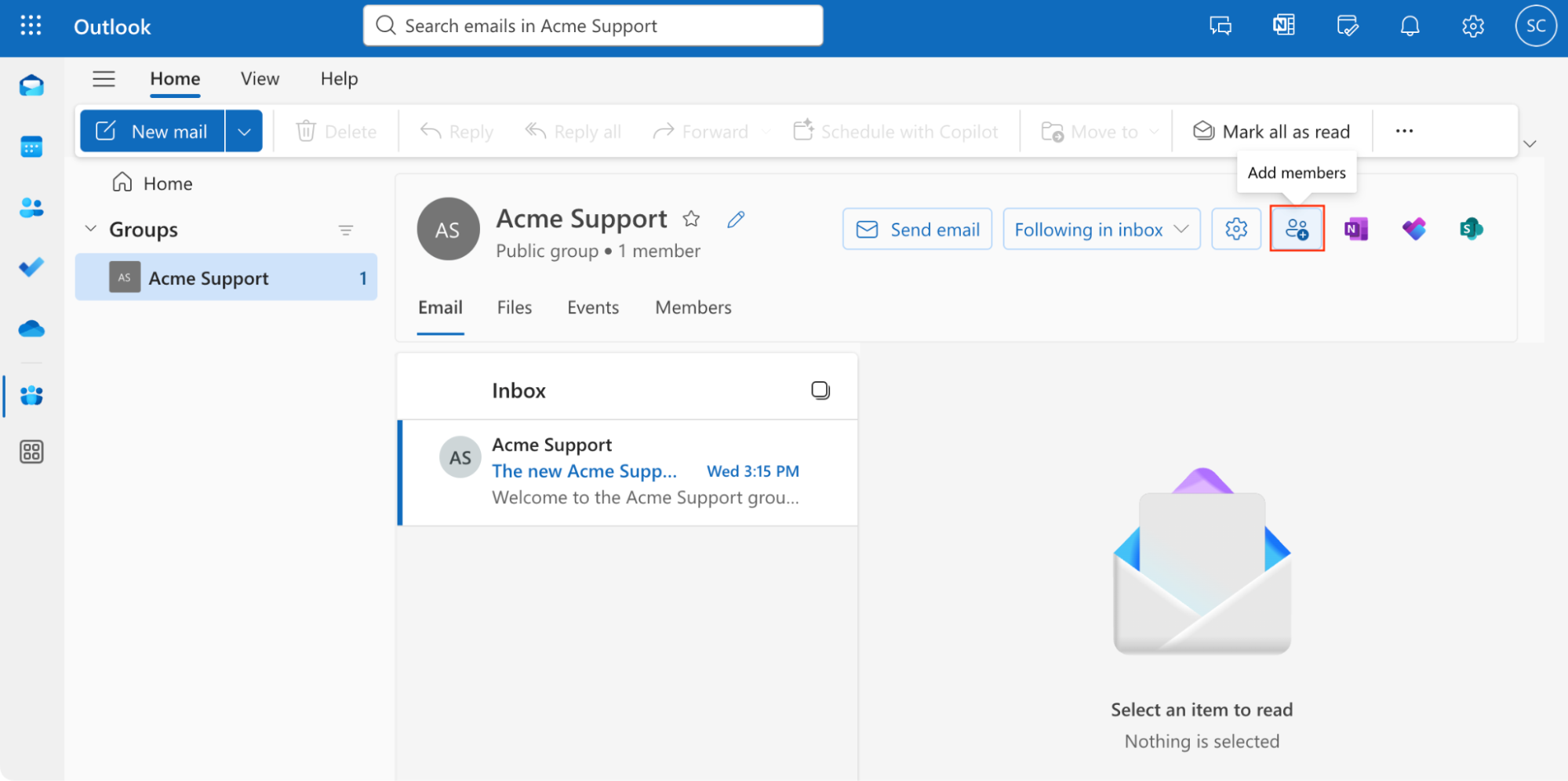Filter the Groups list
This screenshot has height=781, width=1568.
pos(346,230)
